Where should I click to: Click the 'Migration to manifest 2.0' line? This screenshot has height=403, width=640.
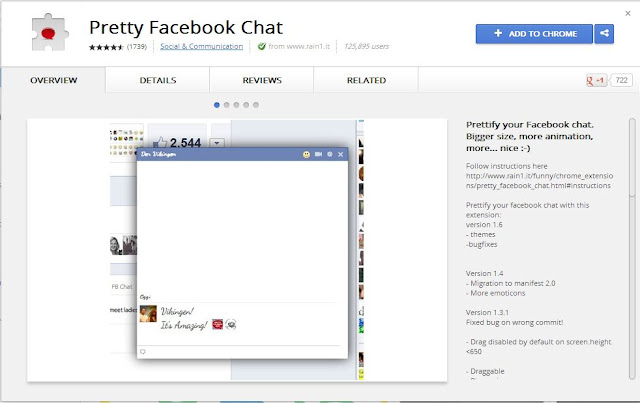511,283
